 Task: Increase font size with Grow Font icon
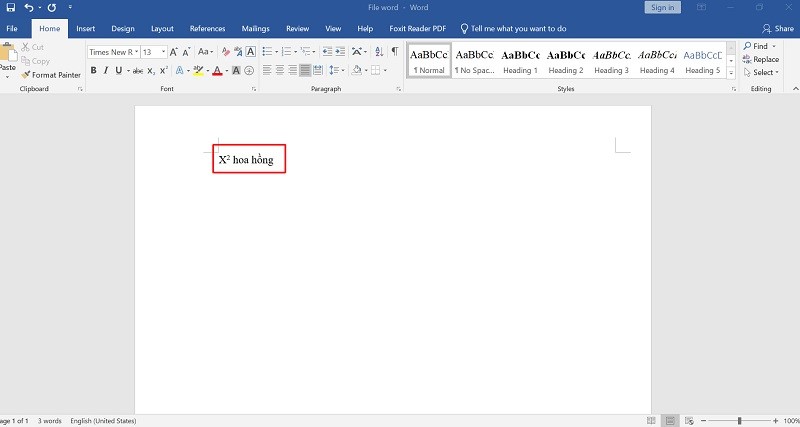(174, 52)
